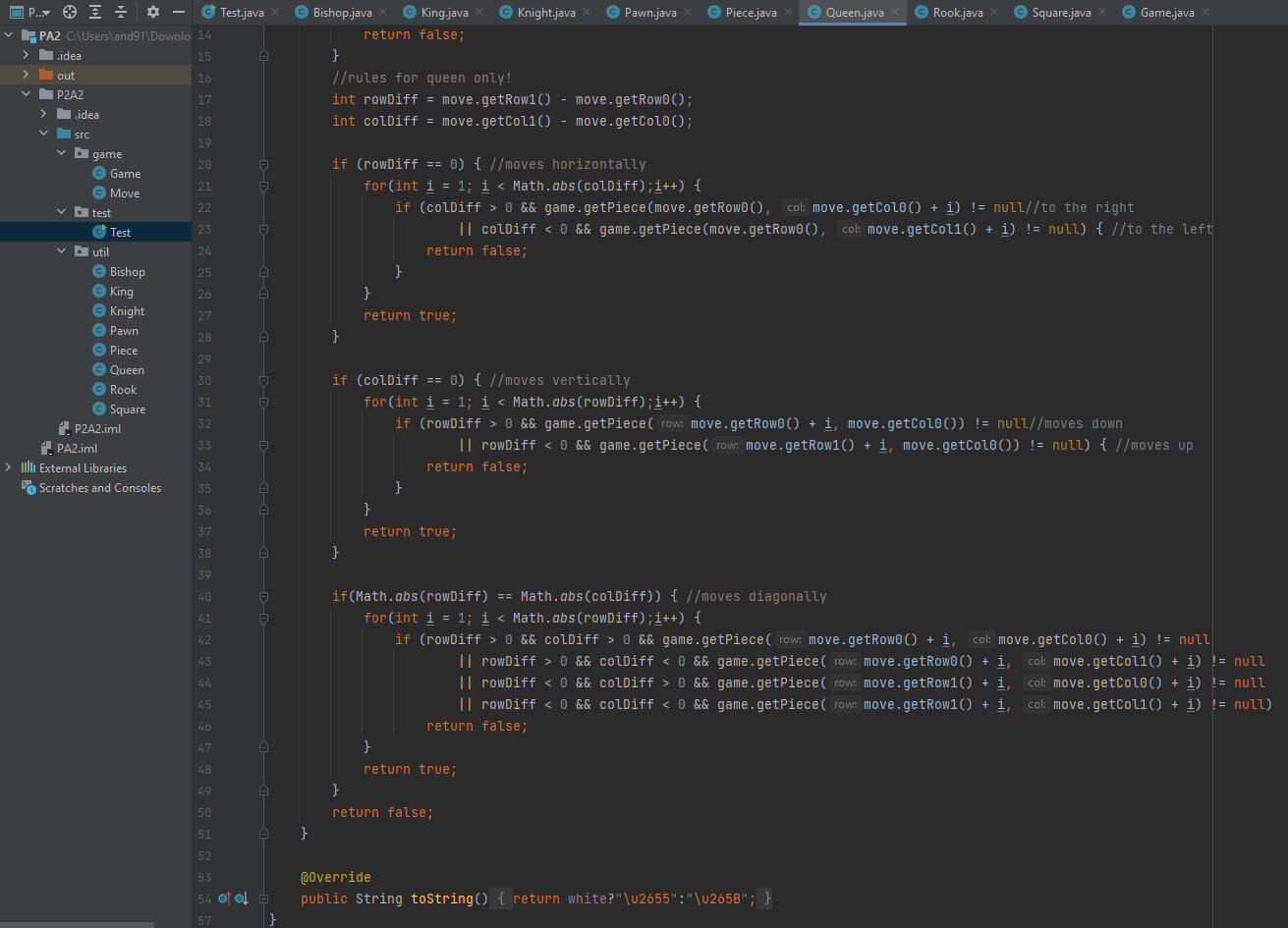Click the Select Opened File target icon
The width and height of the screenshot is (1288, 928).
pyautogui.click(x=69, y=12)
